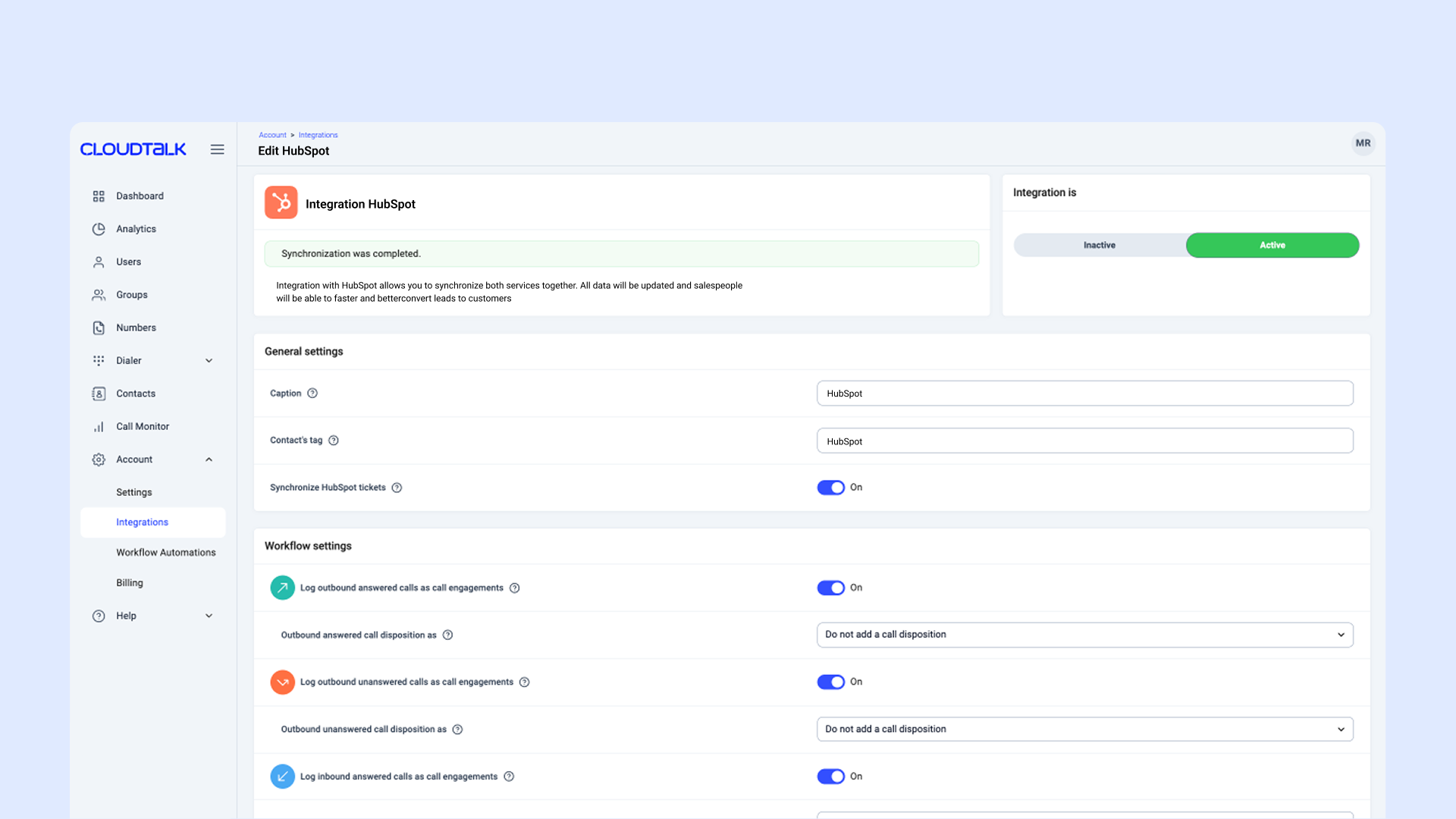Click help icon next to Contact's tag

334,441
